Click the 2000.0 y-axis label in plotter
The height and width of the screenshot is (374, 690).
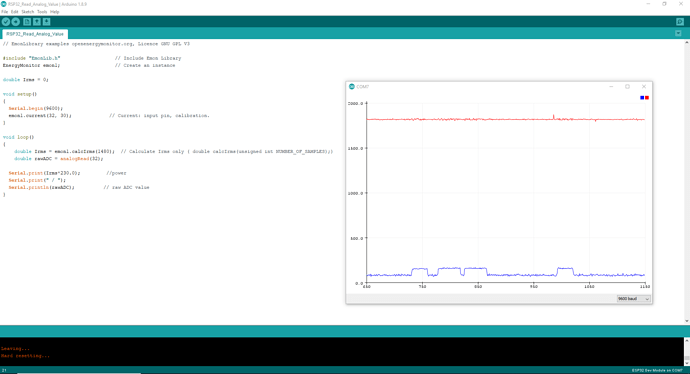click(356, 103)
